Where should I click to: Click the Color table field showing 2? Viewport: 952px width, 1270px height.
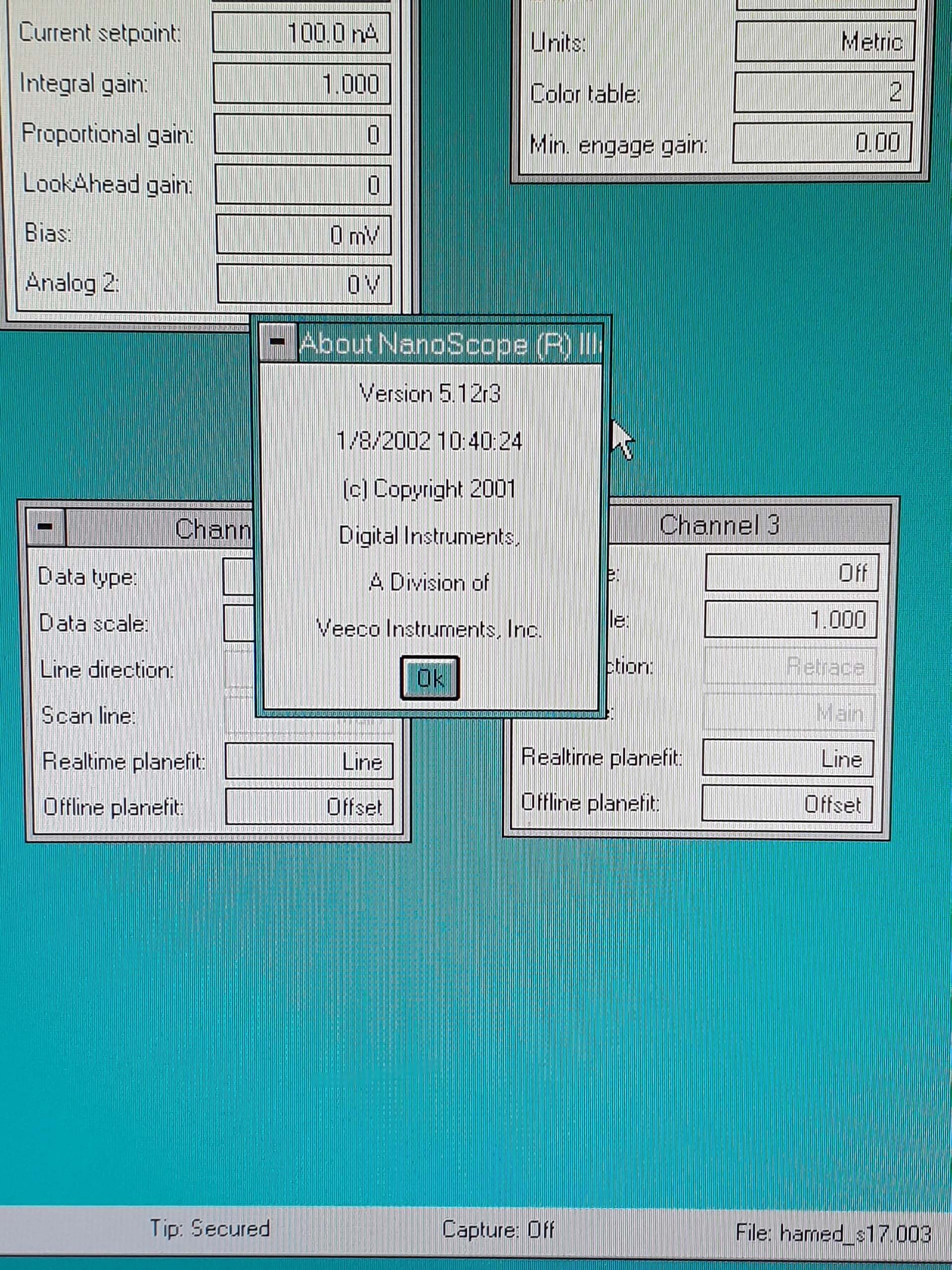(x=823, y=91)
